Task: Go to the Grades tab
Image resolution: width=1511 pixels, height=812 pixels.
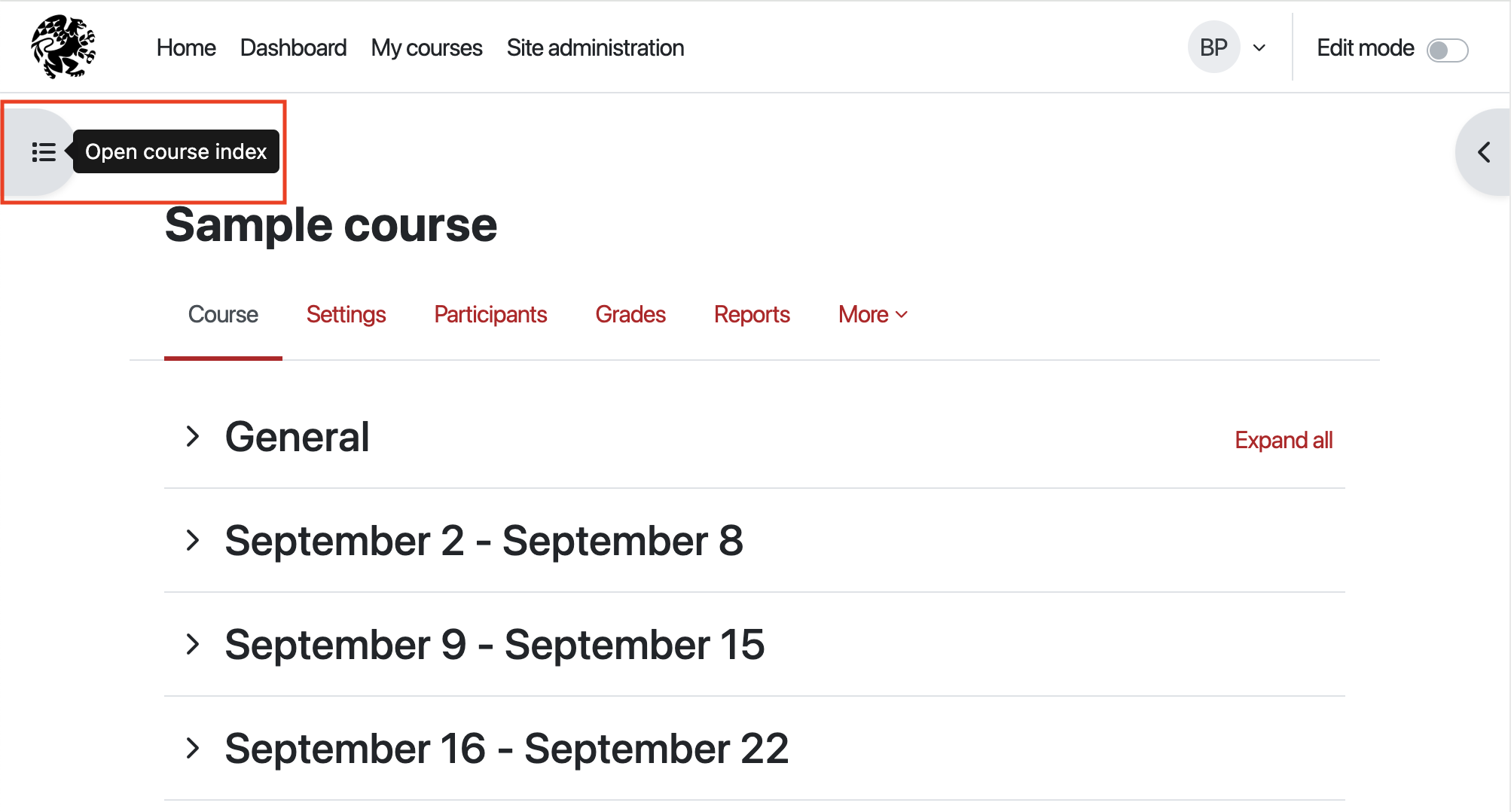Action: [630, 314]
